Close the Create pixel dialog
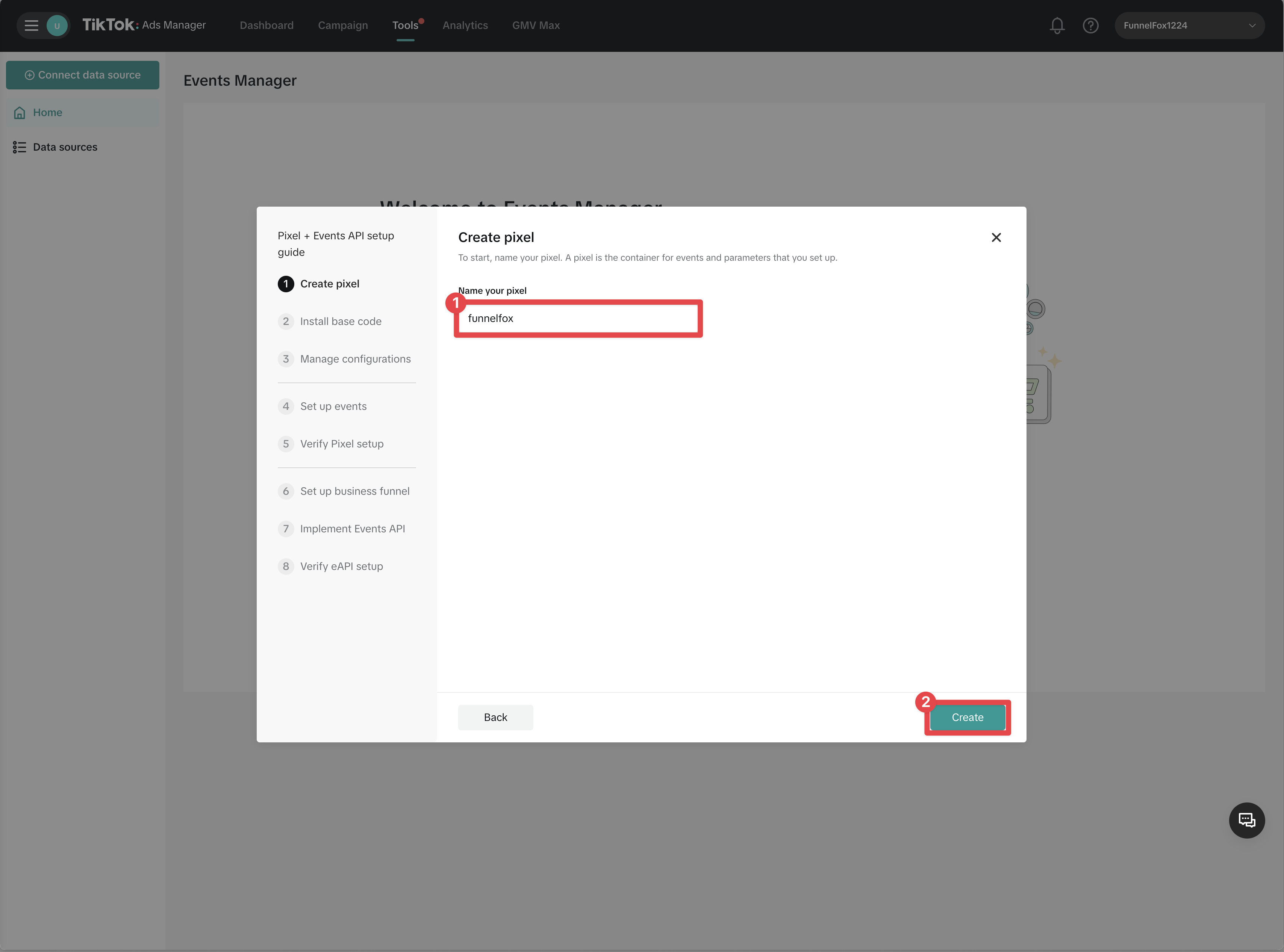 [996, 237]
